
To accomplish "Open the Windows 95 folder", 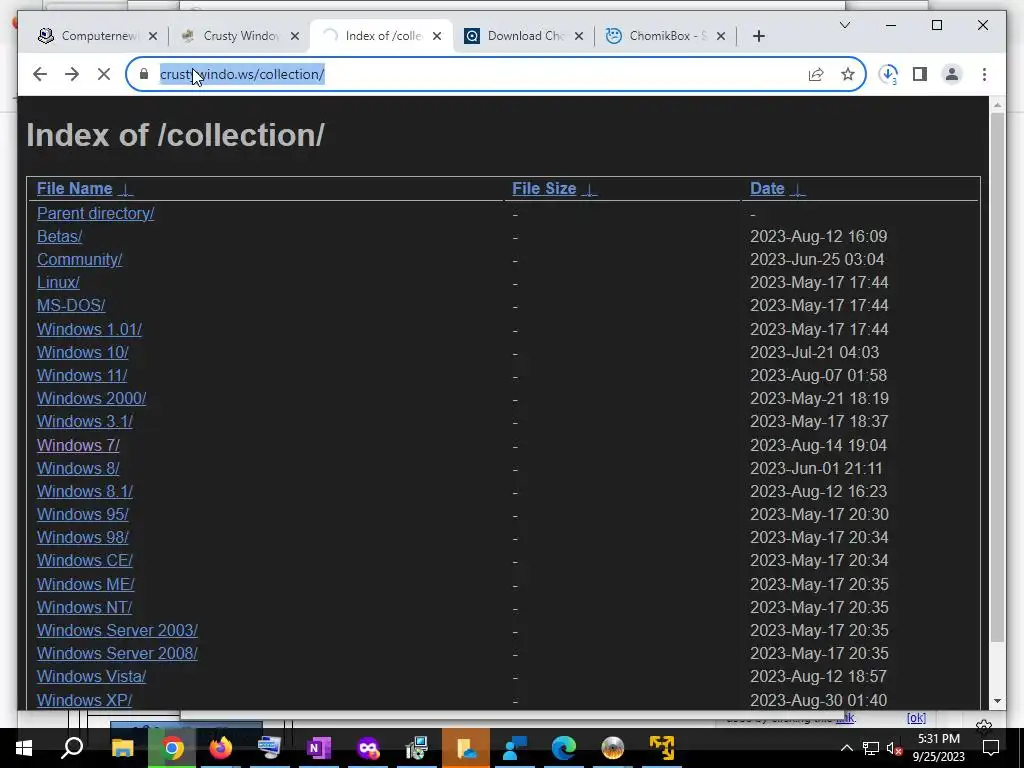I will click(82, 515).
